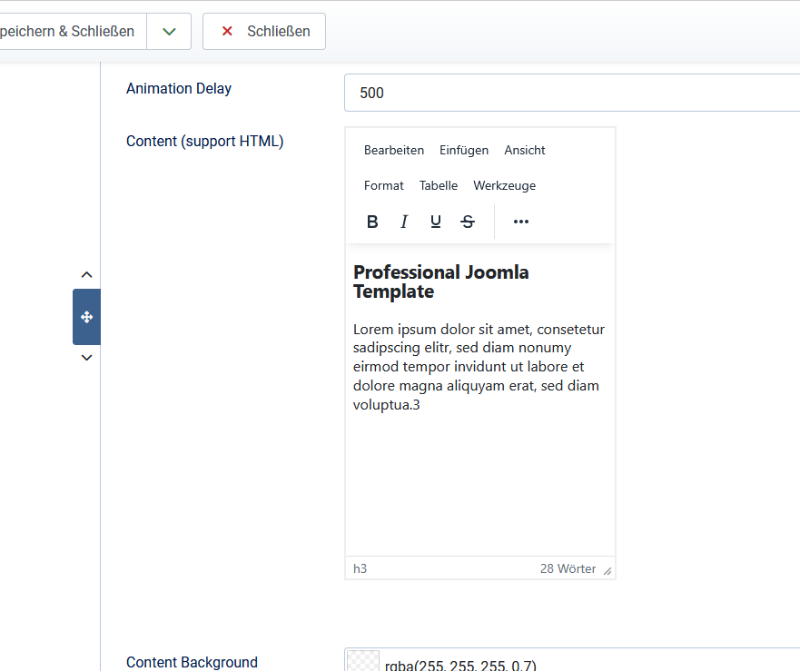The width and height of the screenshot is (800, 671).
Task: Open the Werkzeuge menu
Action: coord(505,186)
